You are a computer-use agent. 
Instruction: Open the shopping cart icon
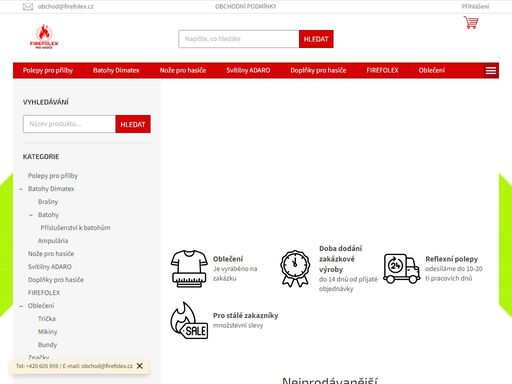(471, 22)
